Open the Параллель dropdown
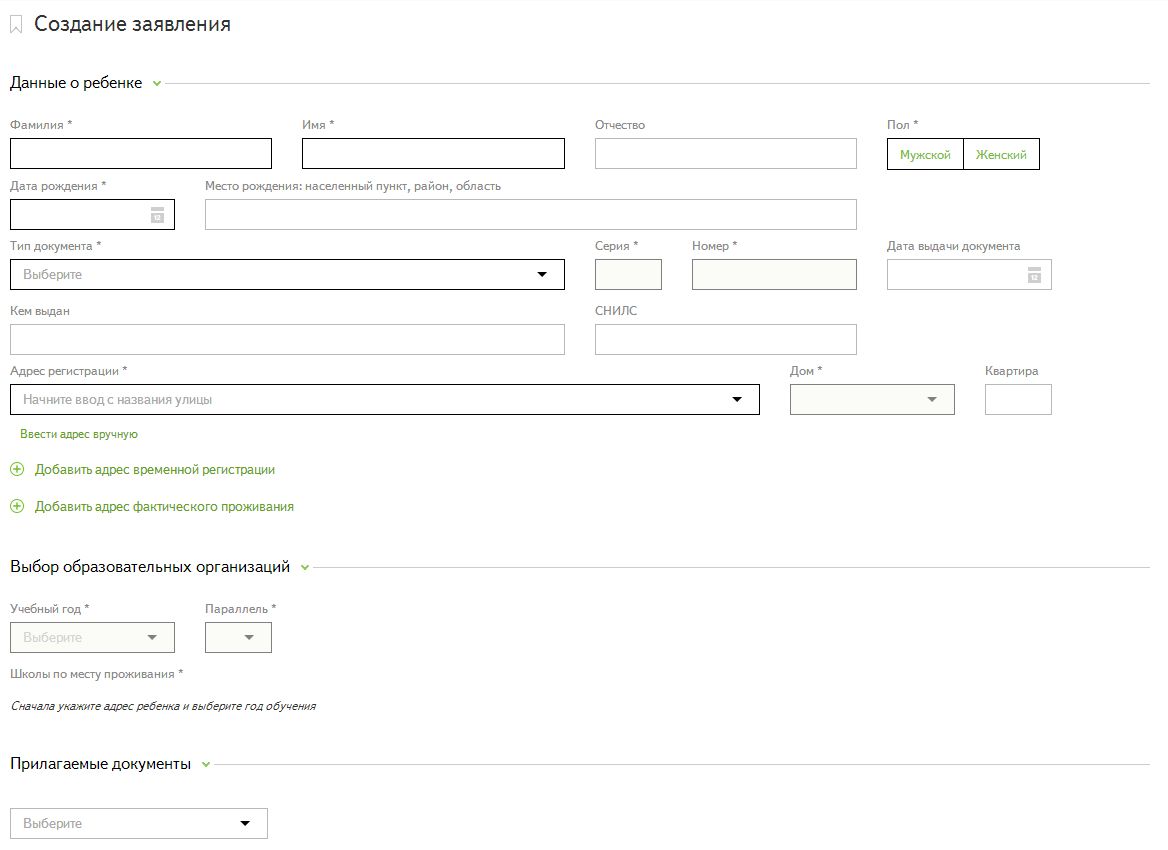Screen dimensions: 1168x850 click(238, 637)
